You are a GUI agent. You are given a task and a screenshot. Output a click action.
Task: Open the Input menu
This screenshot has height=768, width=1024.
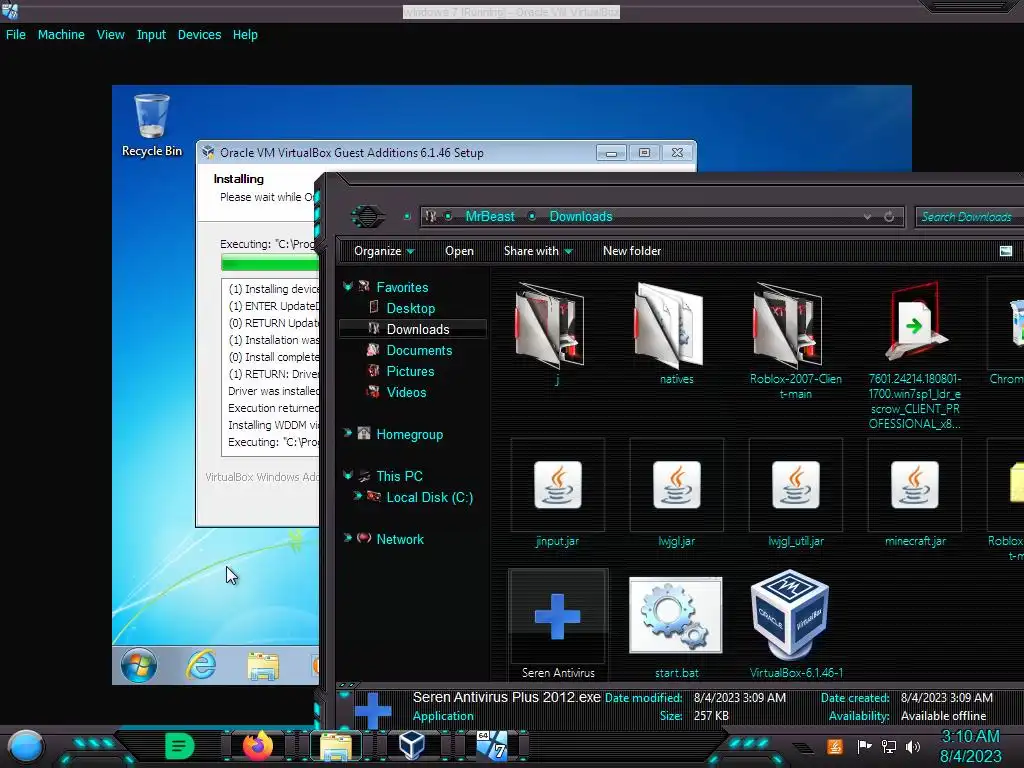151,35
